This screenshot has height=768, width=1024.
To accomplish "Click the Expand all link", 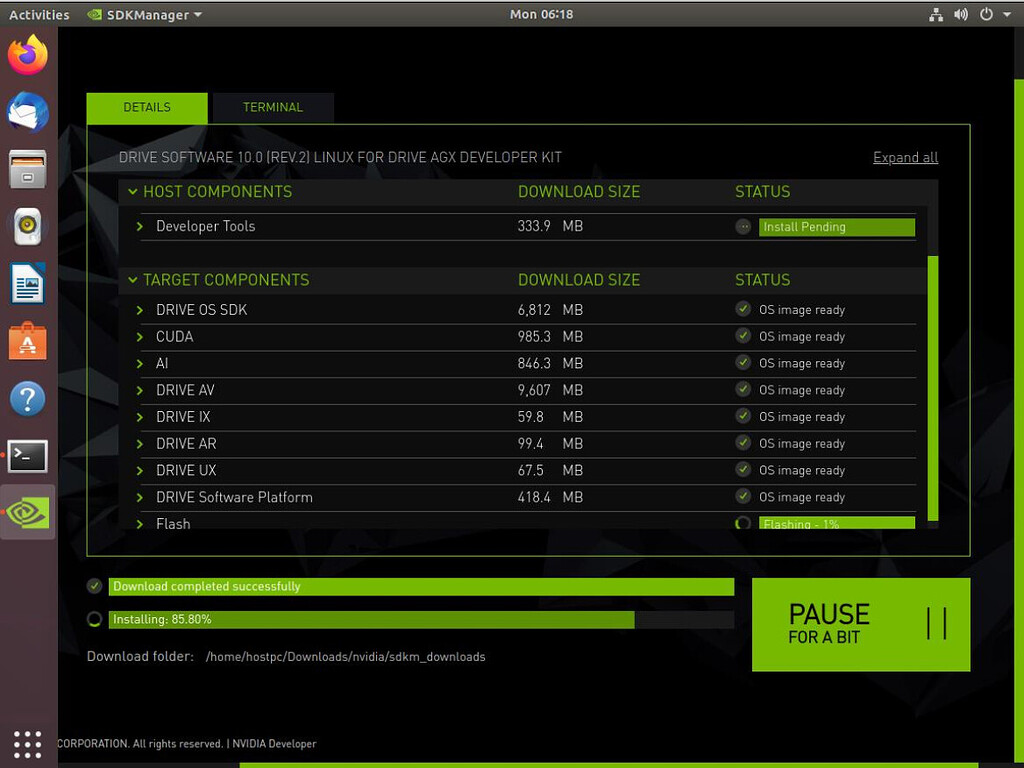I will click(905, 157).
